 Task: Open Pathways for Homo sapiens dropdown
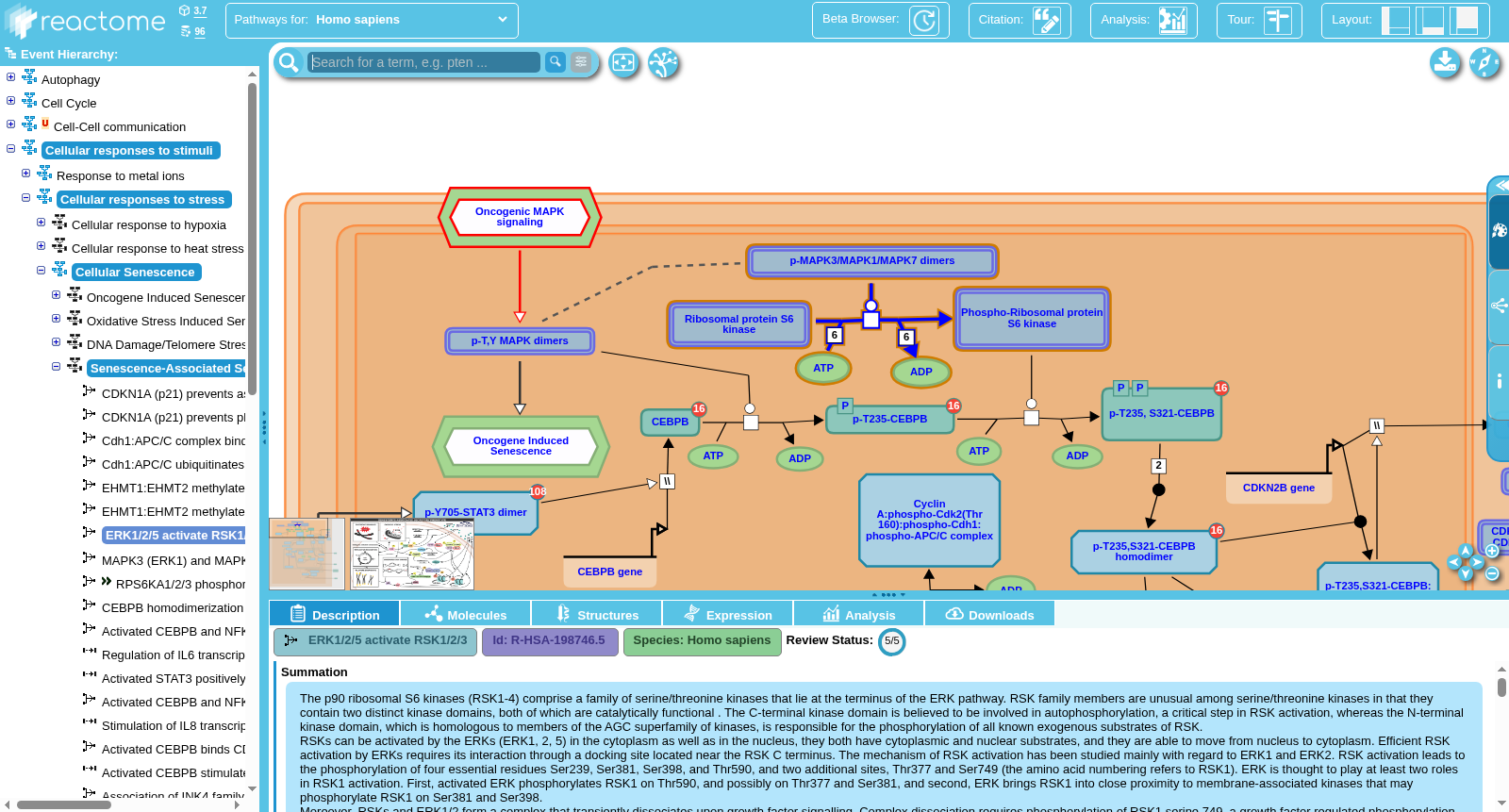372,20
